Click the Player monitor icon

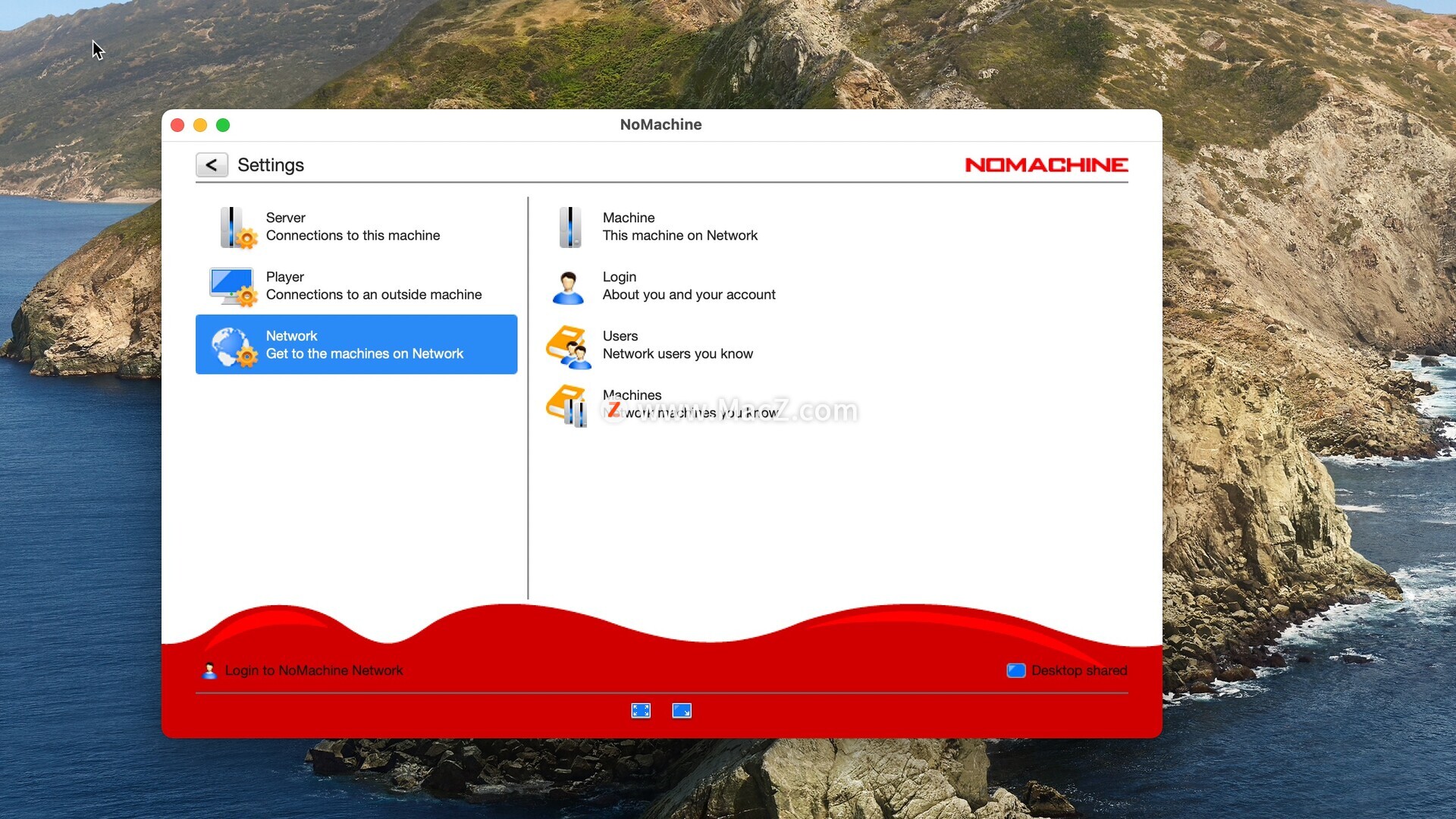233,287
